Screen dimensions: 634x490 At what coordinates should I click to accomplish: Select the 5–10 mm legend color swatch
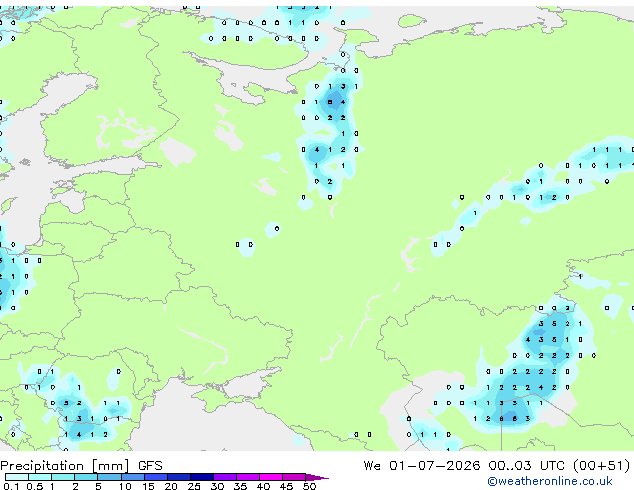tap(109, 477)
